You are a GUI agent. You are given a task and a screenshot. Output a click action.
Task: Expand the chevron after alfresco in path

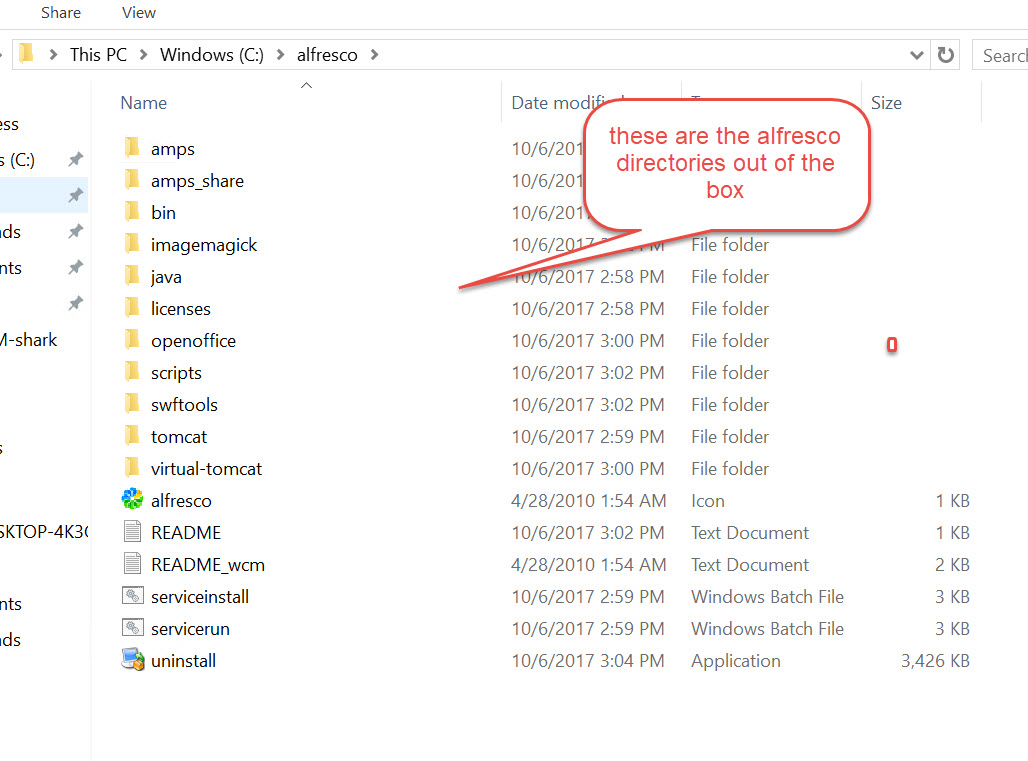tap(375, 55)
